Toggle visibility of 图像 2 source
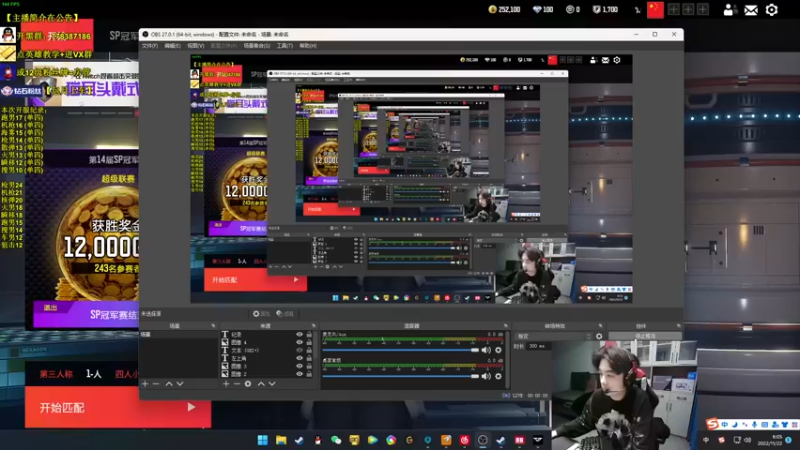The height and width of the screenshot is (450, 800). 299,374
